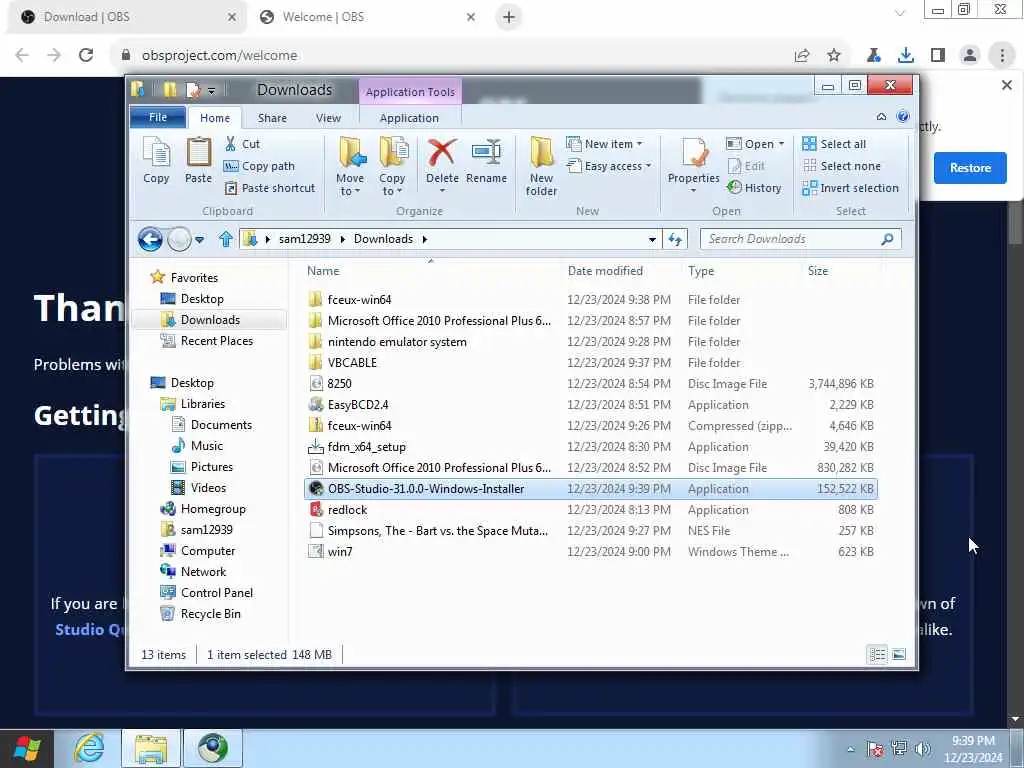
Task: Click Invert selection
Action: click(850, 188)
